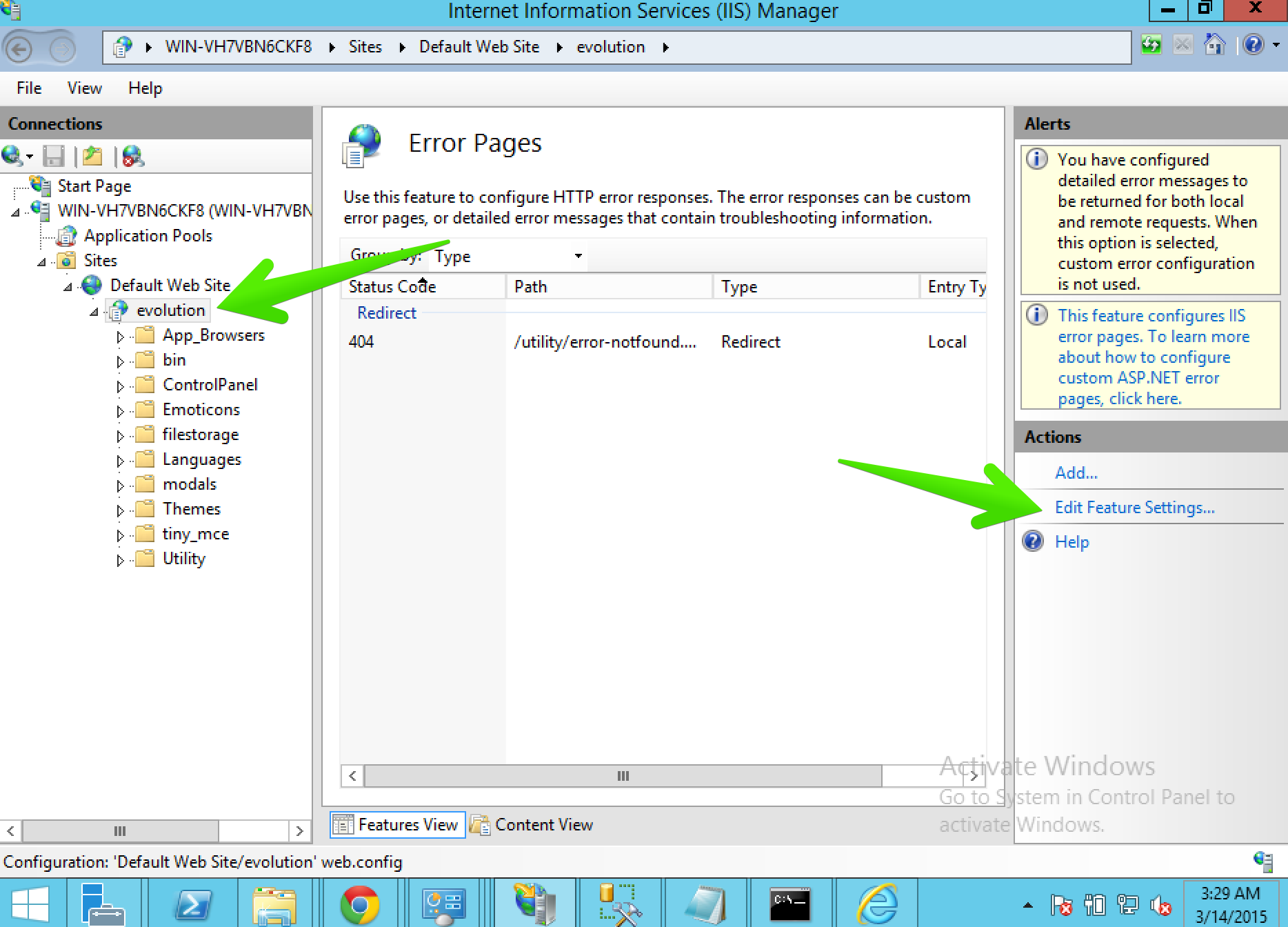Click Add... in Actions pane
The image size is (1288, 927).
pos(1076,472)
